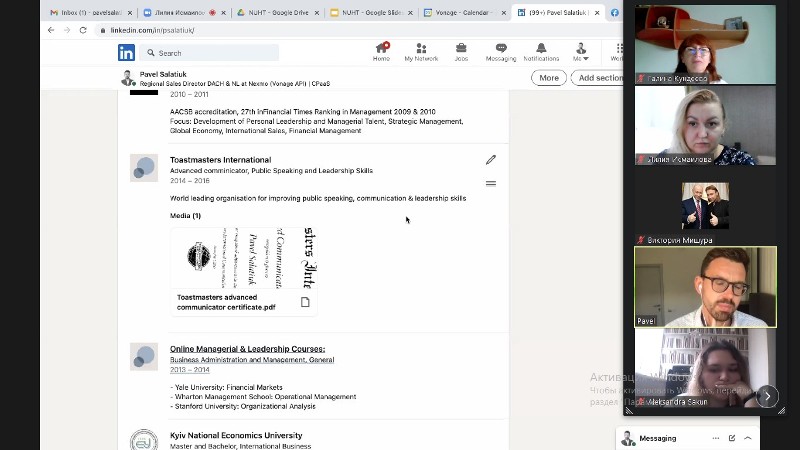Compose new message in Messaging panel
The height and width of the screenshot is (450, 800).
(732, 438)
